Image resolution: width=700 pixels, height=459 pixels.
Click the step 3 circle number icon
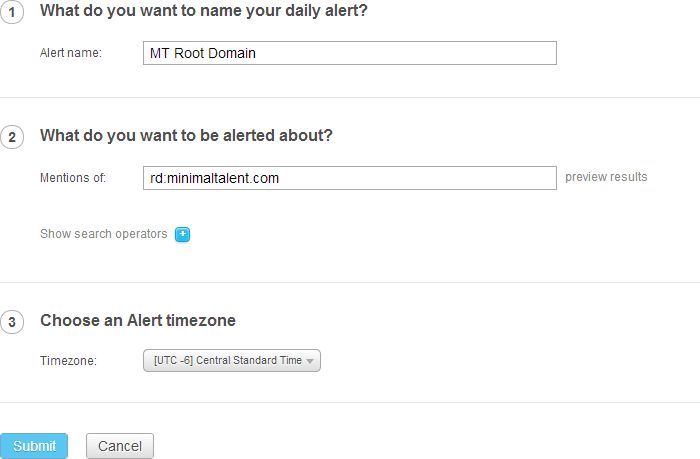10,322
